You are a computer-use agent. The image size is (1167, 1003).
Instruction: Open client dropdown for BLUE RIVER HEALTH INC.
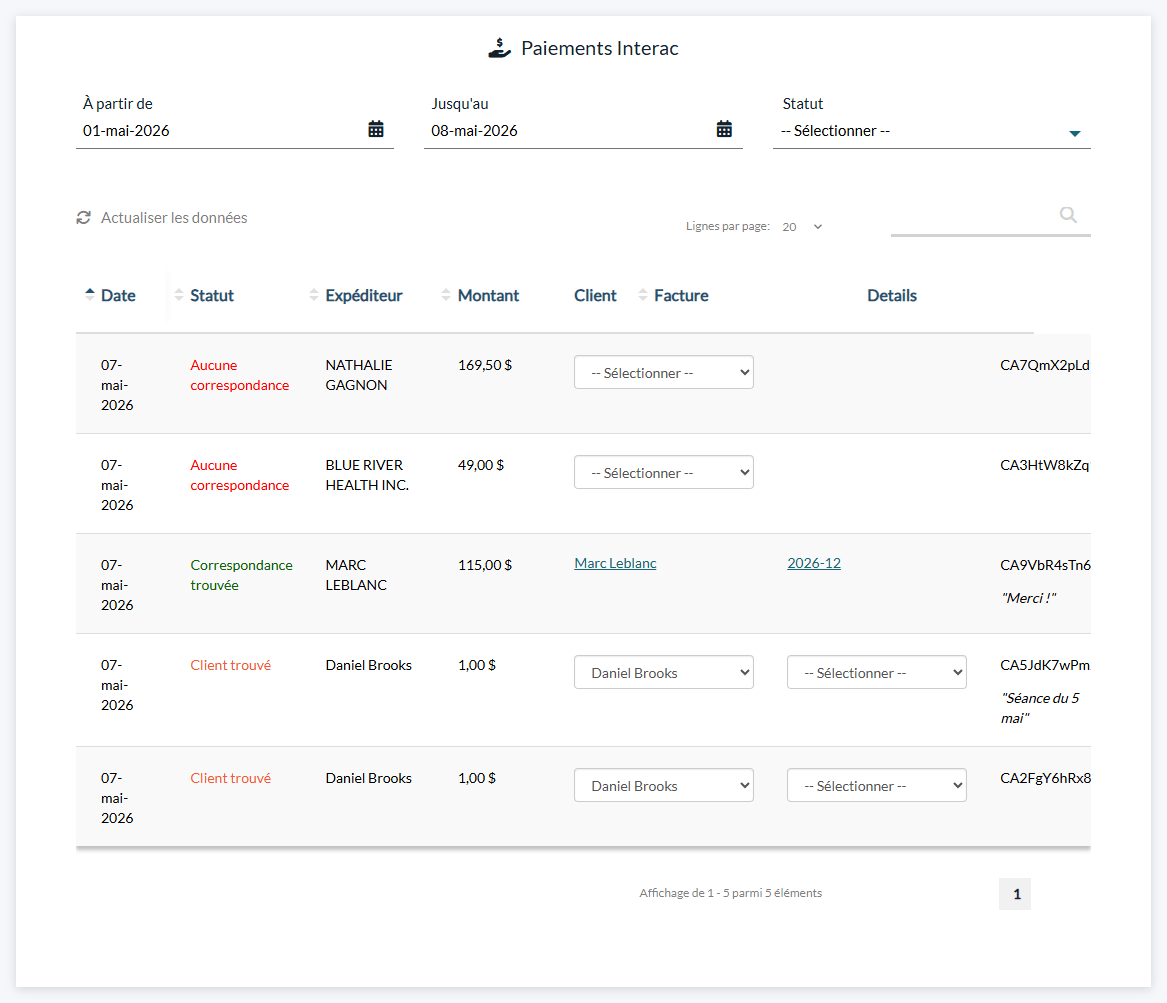[663, 472]
